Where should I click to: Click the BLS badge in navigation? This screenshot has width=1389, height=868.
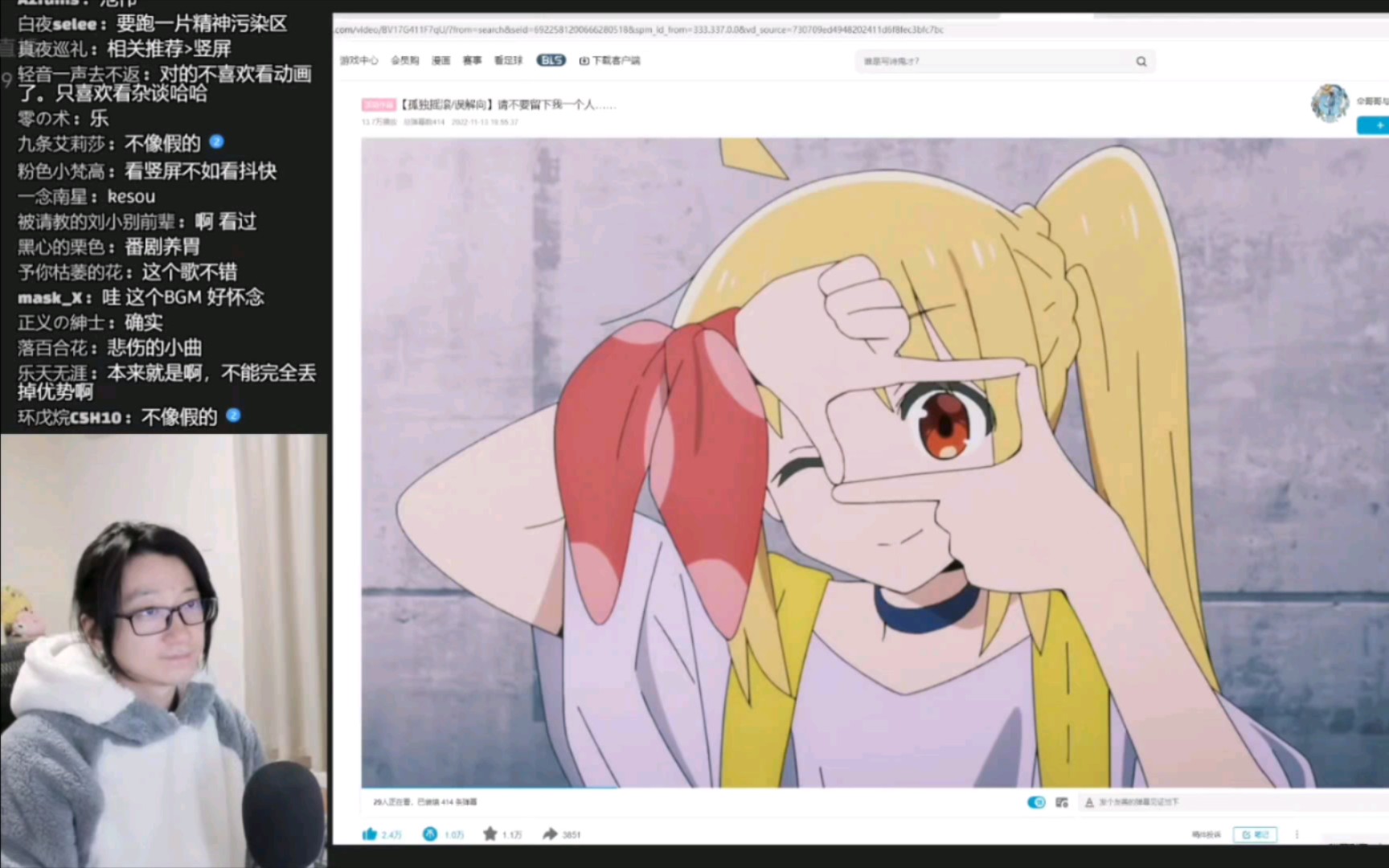551,60
